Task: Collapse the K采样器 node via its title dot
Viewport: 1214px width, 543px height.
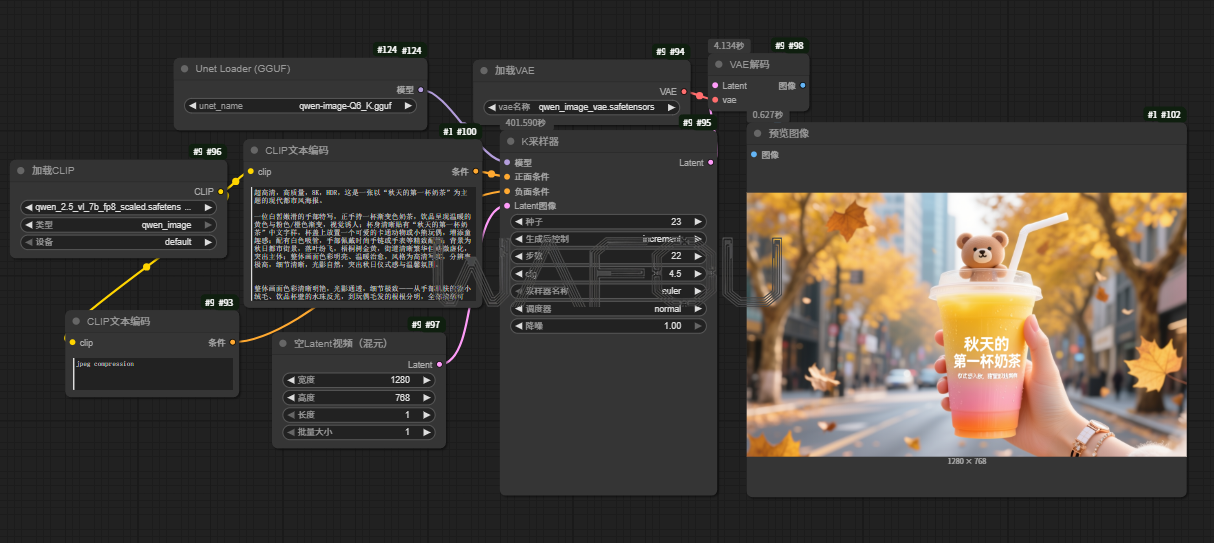Action: 510,141
